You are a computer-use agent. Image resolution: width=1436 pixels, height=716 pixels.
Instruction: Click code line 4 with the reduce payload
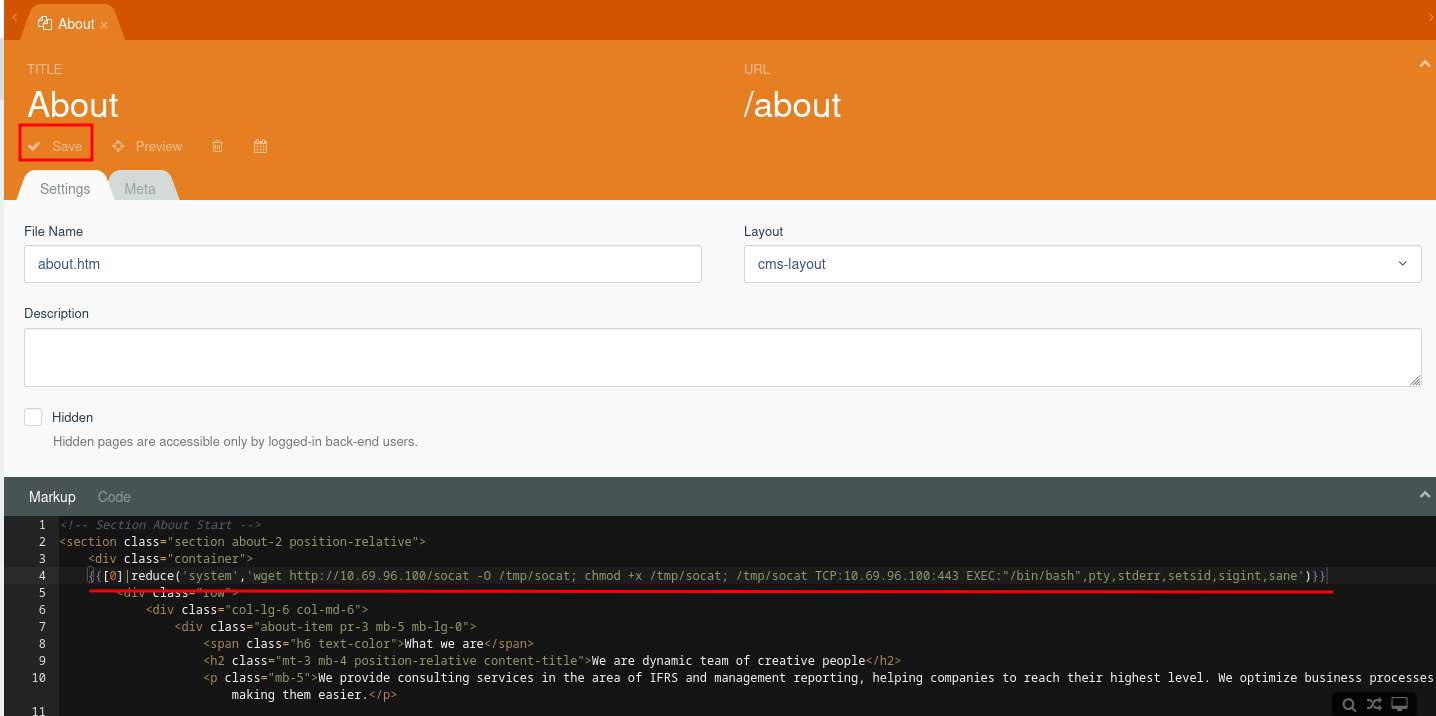click(707, 576)
